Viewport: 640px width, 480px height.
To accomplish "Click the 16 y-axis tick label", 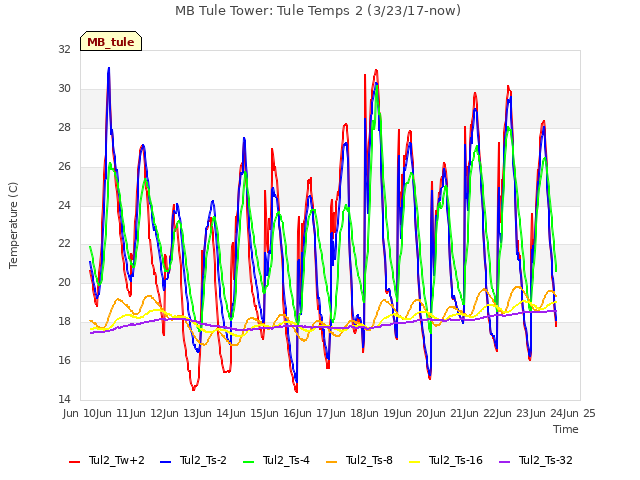I will coord(64,360).
